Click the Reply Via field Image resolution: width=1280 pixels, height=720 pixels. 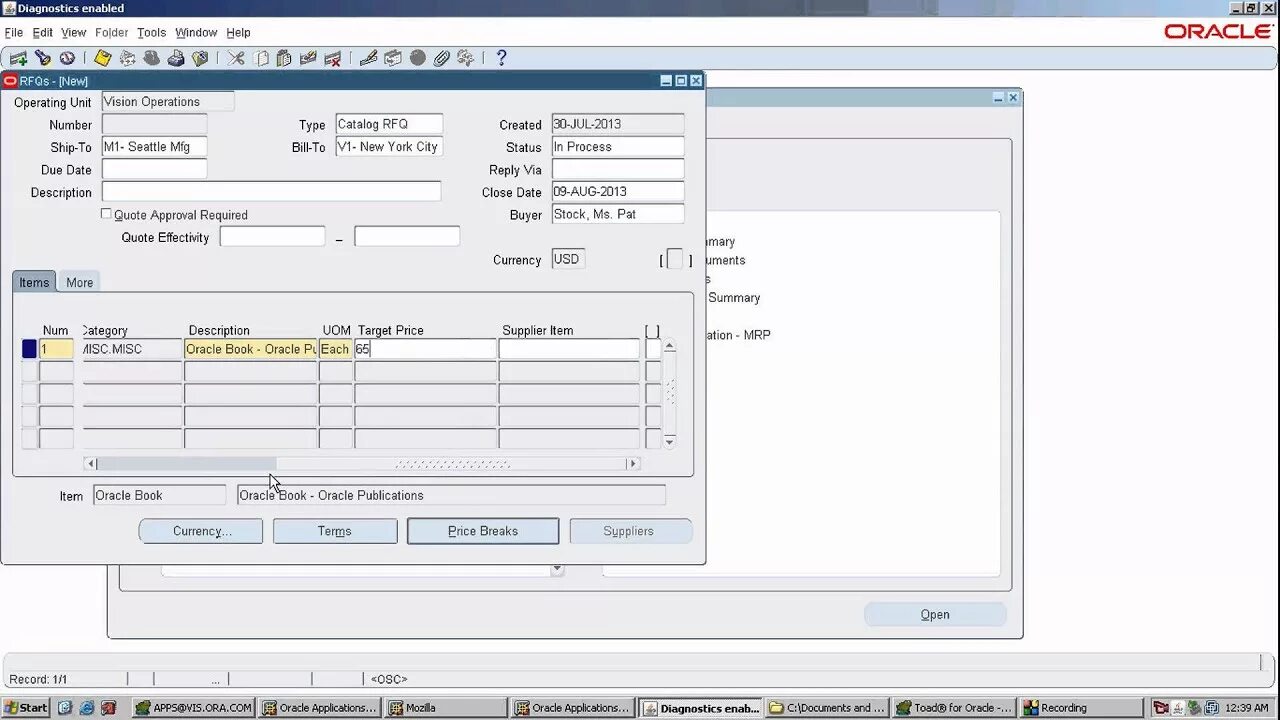tap(618, 169)
